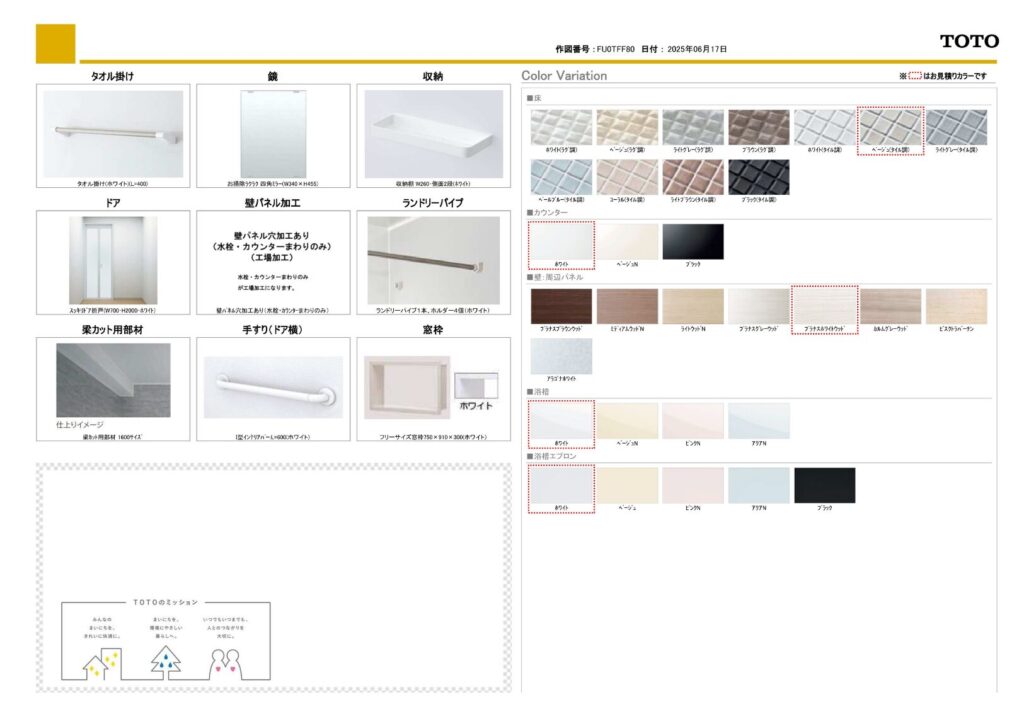Select the towel bar (タオル掛け) product image
Viewport: 1024px width, 709px height.
click(x=113, y=134)
